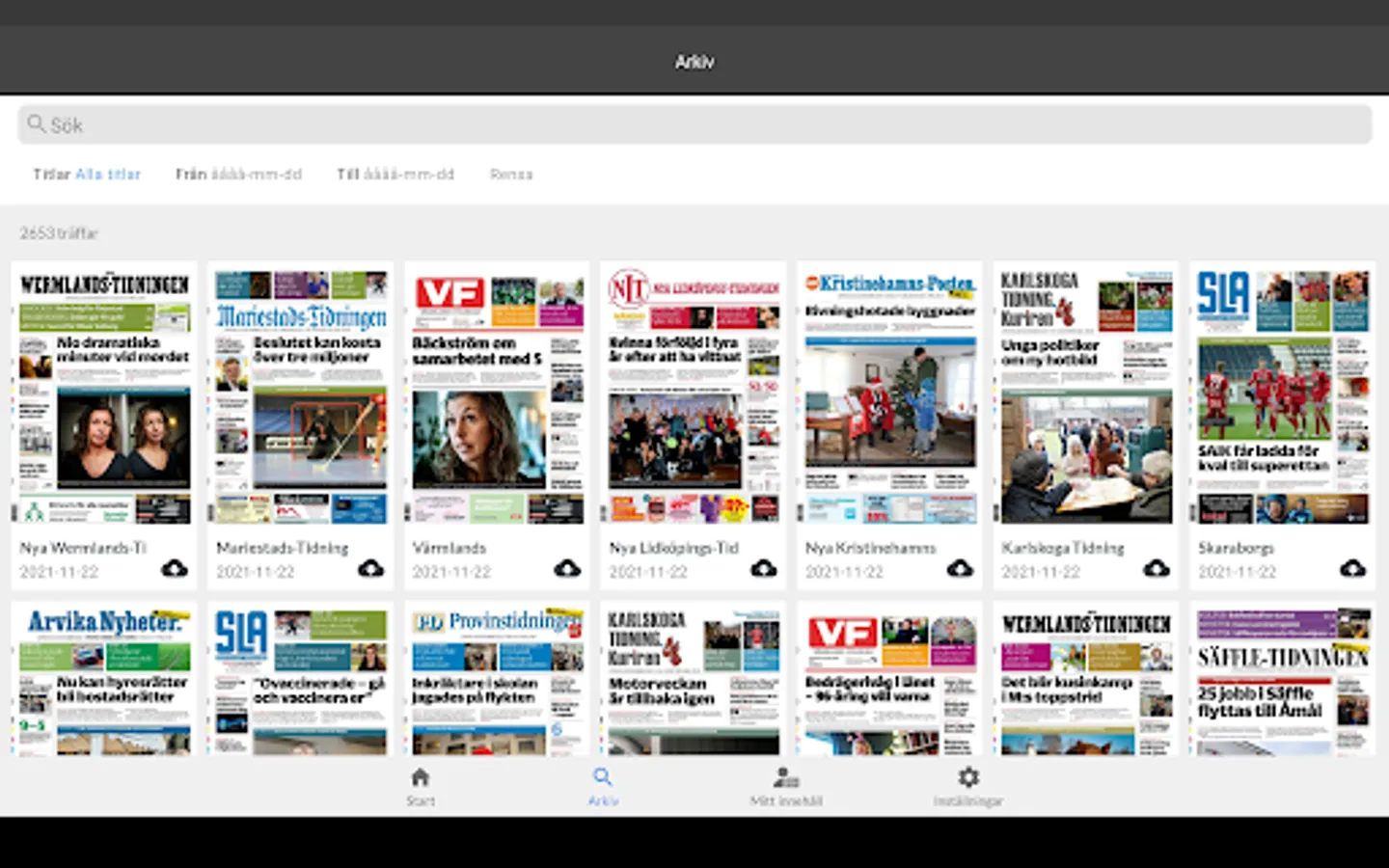Open the NLT Nya Lidköpings-Tidningen front page
The width and height of the screenshot is (1389, 868).
point(694,396)
